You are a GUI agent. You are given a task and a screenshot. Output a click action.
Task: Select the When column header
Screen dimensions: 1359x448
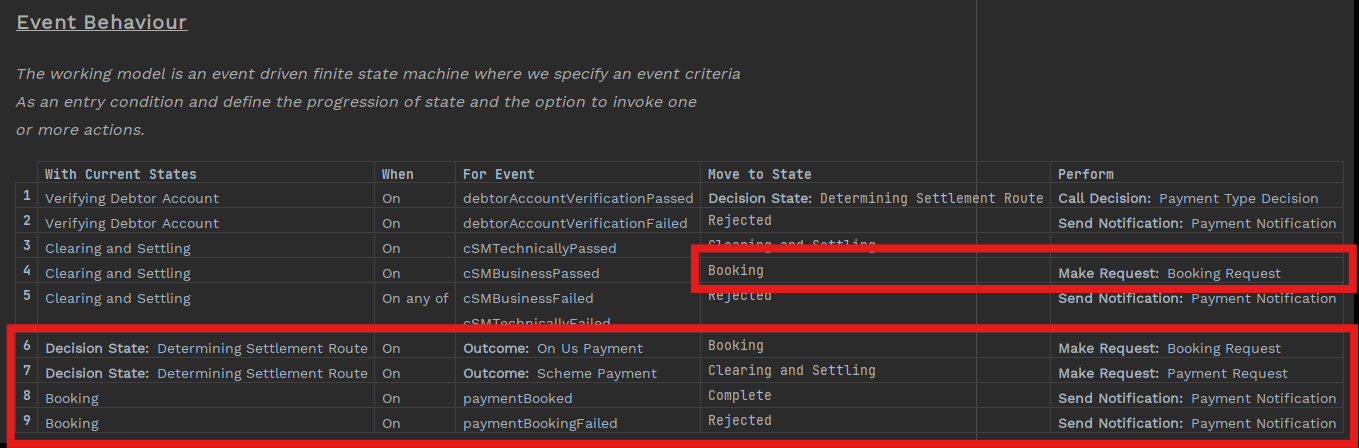tap(397, 174)
